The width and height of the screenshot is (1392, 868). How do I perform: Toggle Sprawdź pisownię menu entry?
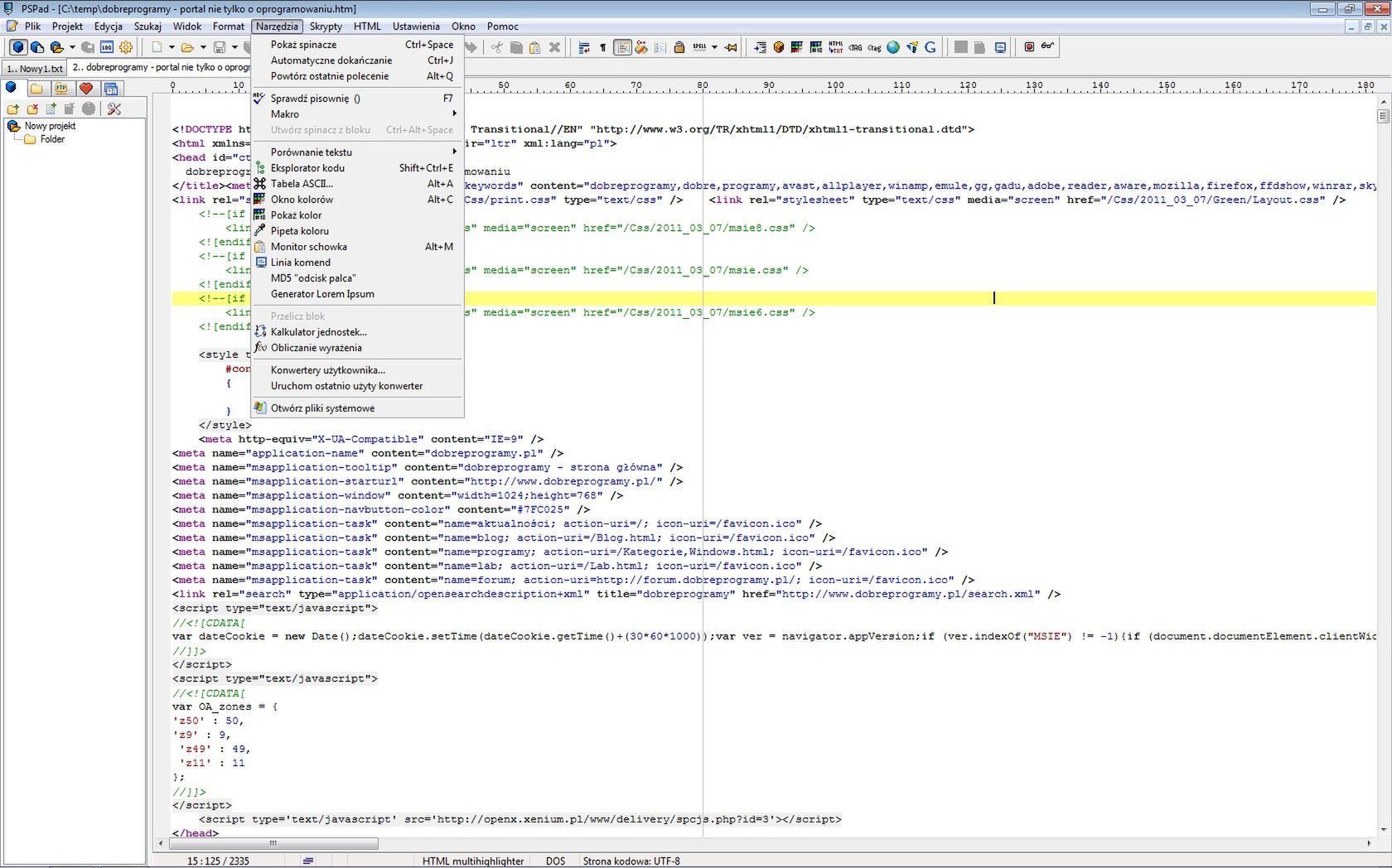(x=357, y=99)
